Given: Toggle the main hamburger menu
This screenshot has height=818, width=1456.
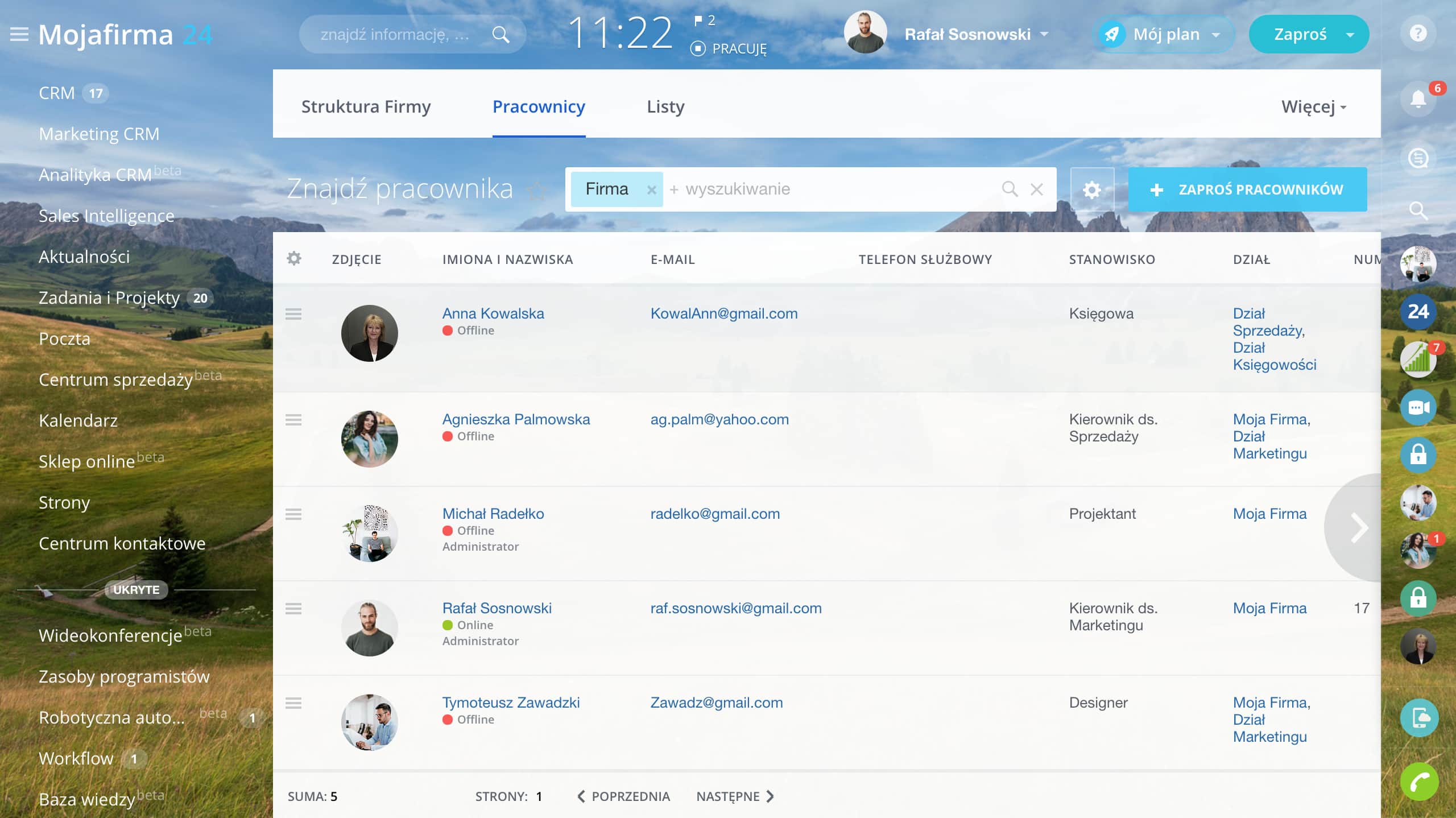Looking at the screenshot, I should pyautogui.click(x=19, y=34).
